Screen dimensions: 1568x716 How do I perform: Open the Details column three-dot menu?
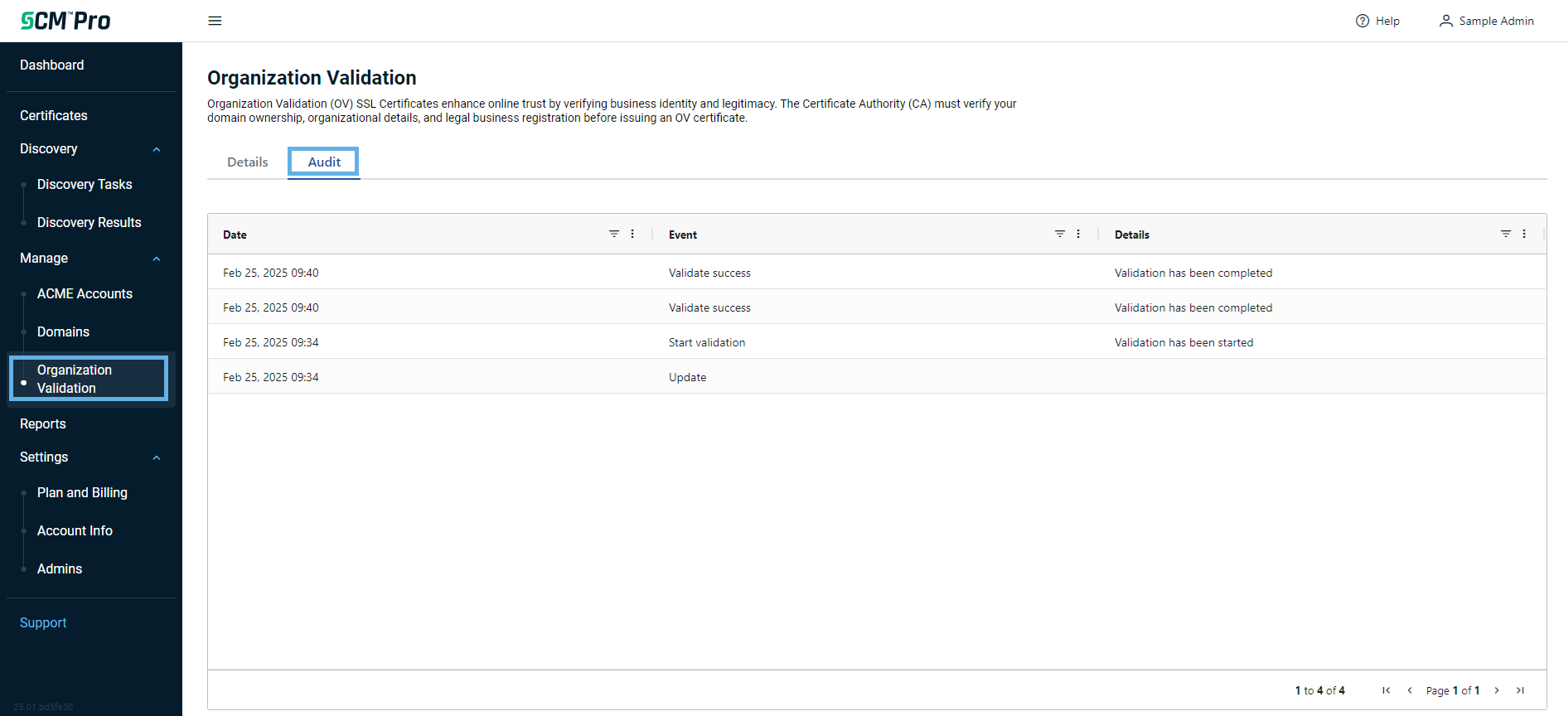1524,234
